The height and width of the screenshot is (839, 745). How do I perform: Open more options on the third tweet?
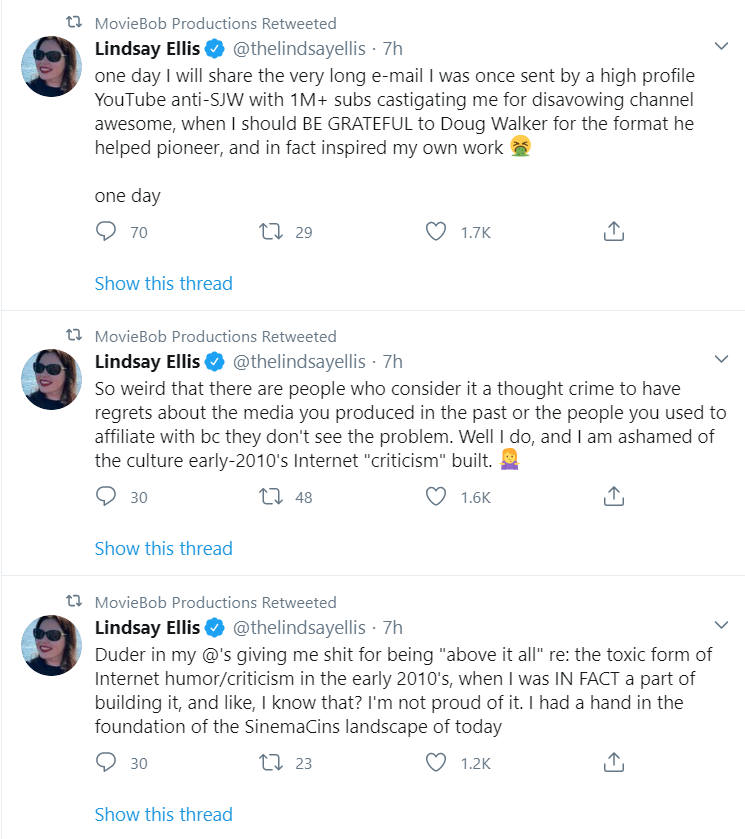coord(721,625)
